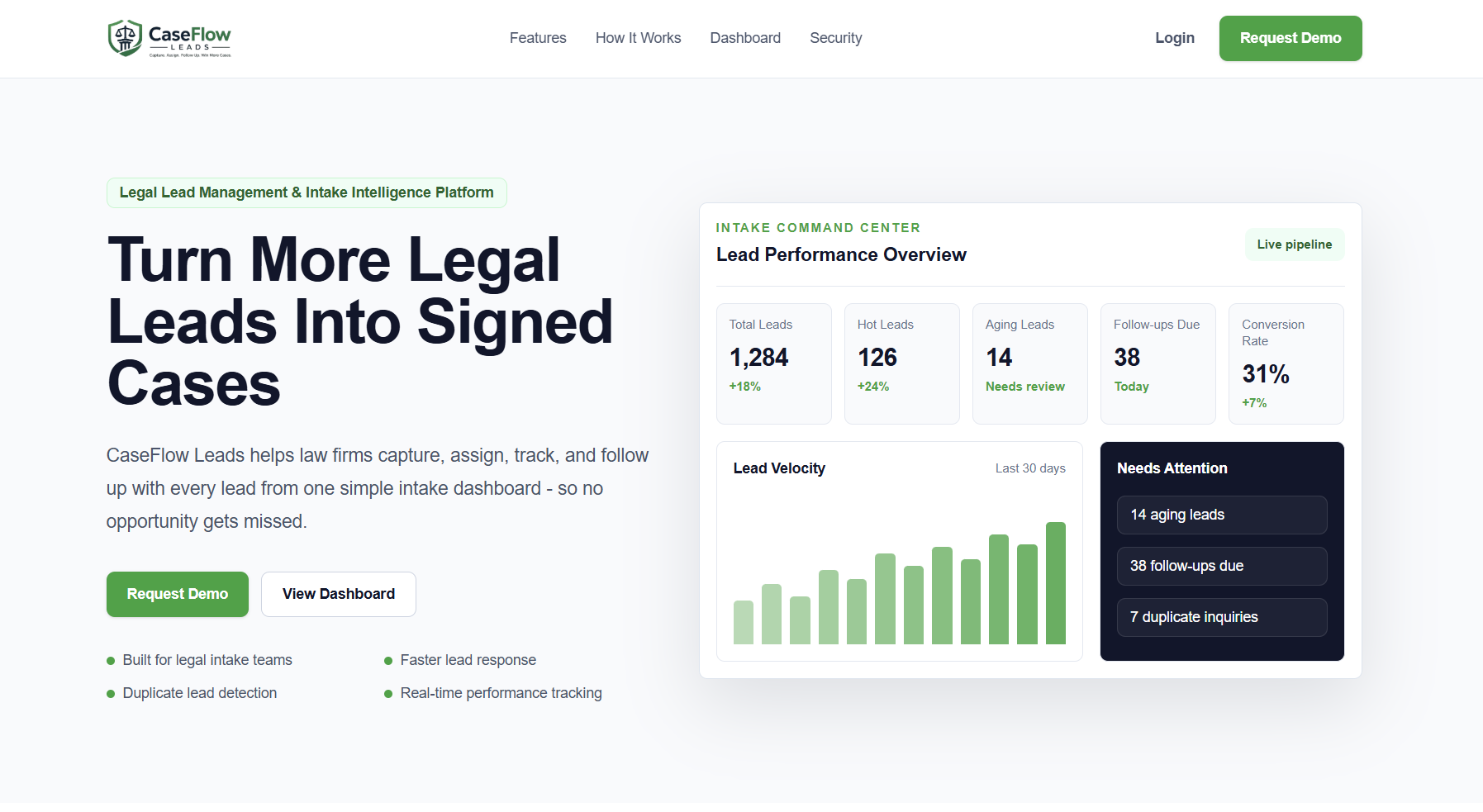This screenshot has width=1483, height=812.
Task: Go to How It Works section
Action: pyautogui.click(x=638, y=38)
